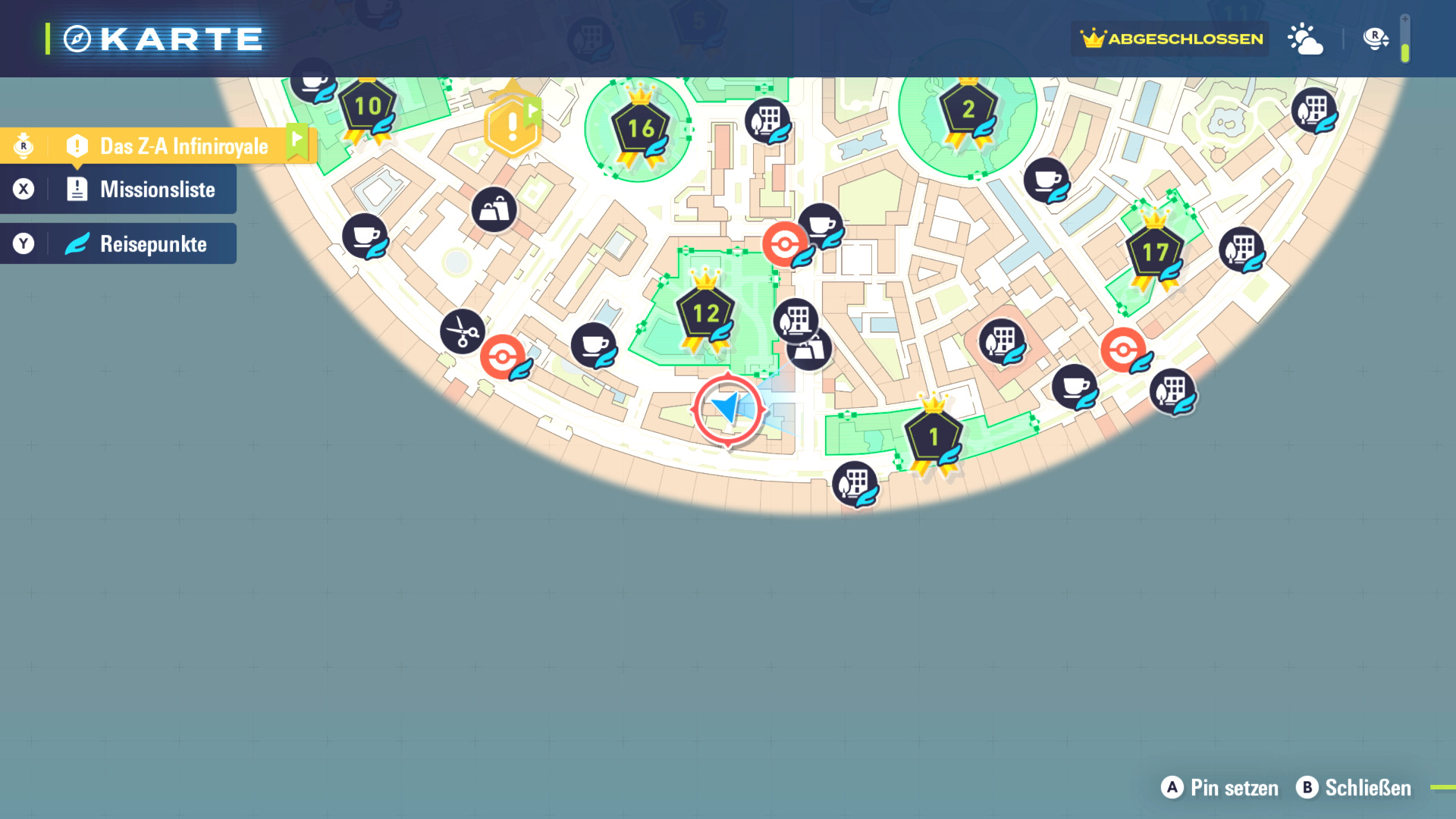Click the player location arrow marker
The image size is (1456, 819).
point(728,409)
